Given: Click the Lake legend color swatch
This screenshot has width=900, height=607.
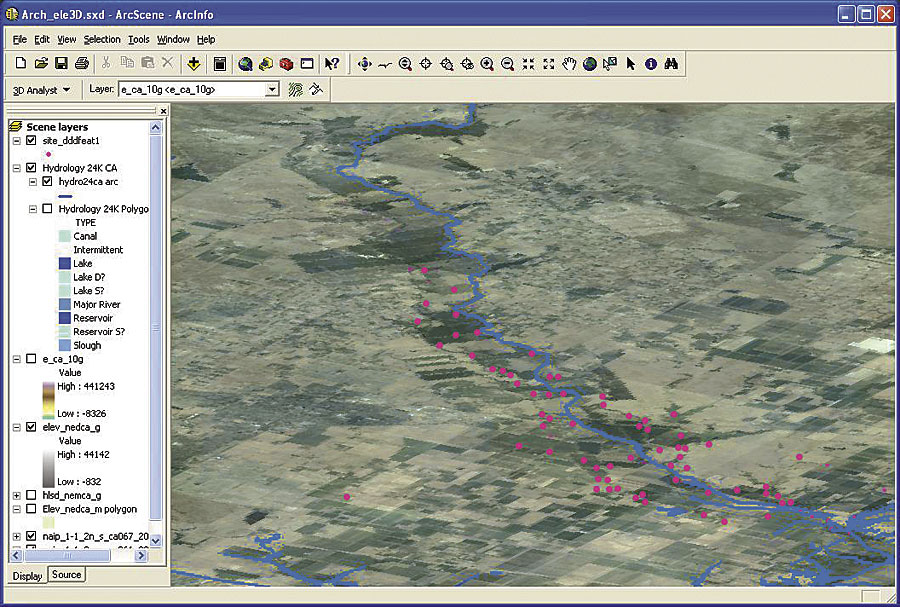Looking at the screenshot, I should [64, 264].
